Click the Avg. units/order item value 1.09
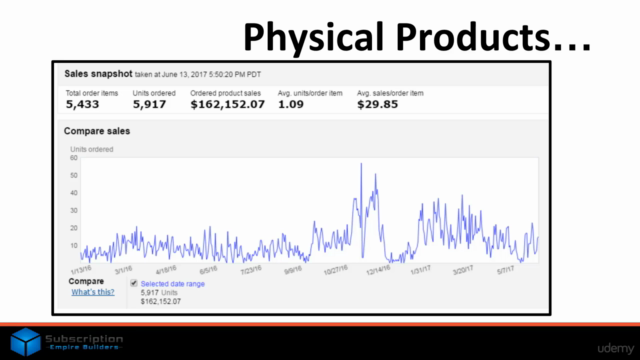The height and width of the screenshot is (360, 640). 291,104
